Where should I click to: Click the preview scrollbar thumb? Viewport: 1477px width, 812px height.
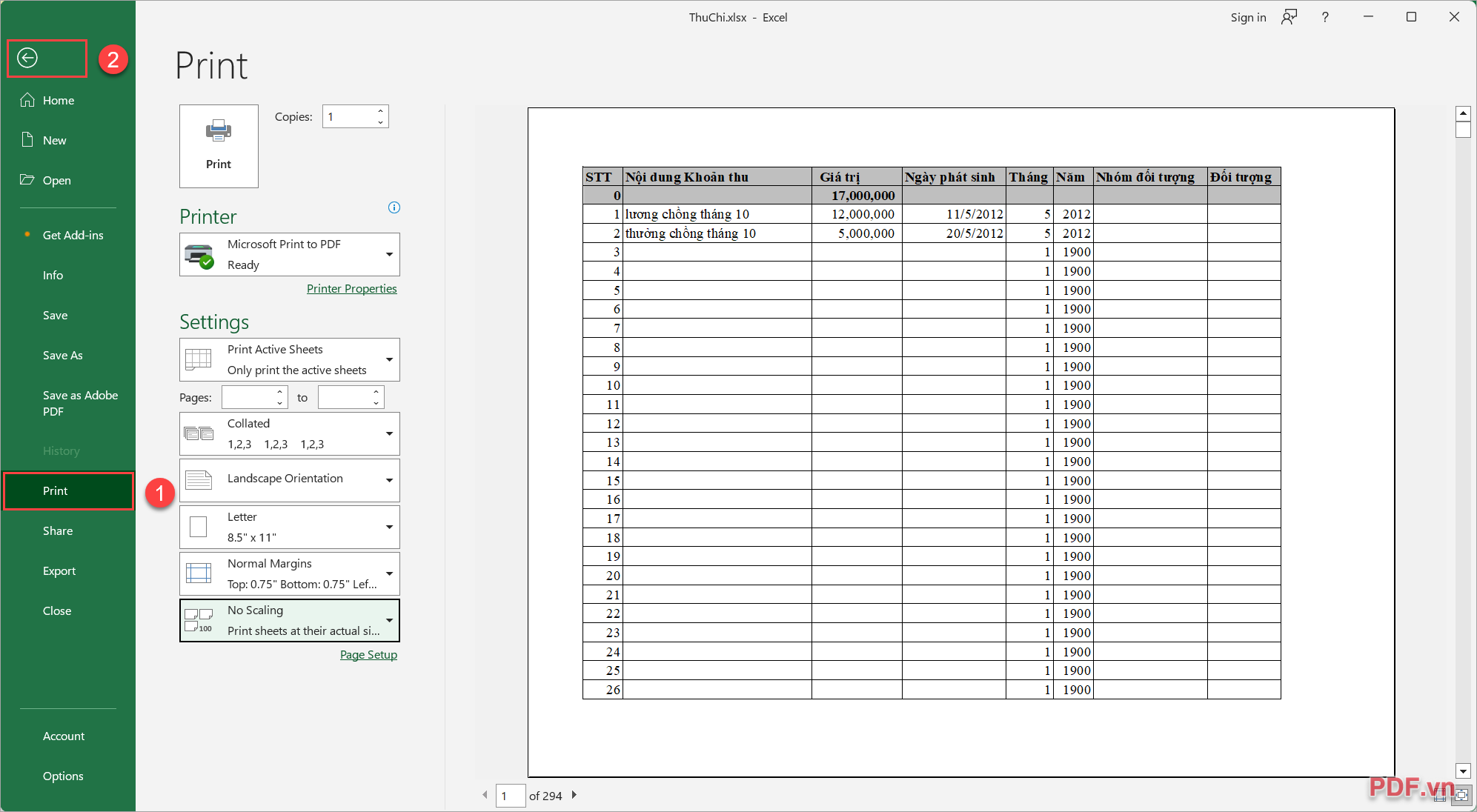coord(1463,130)
